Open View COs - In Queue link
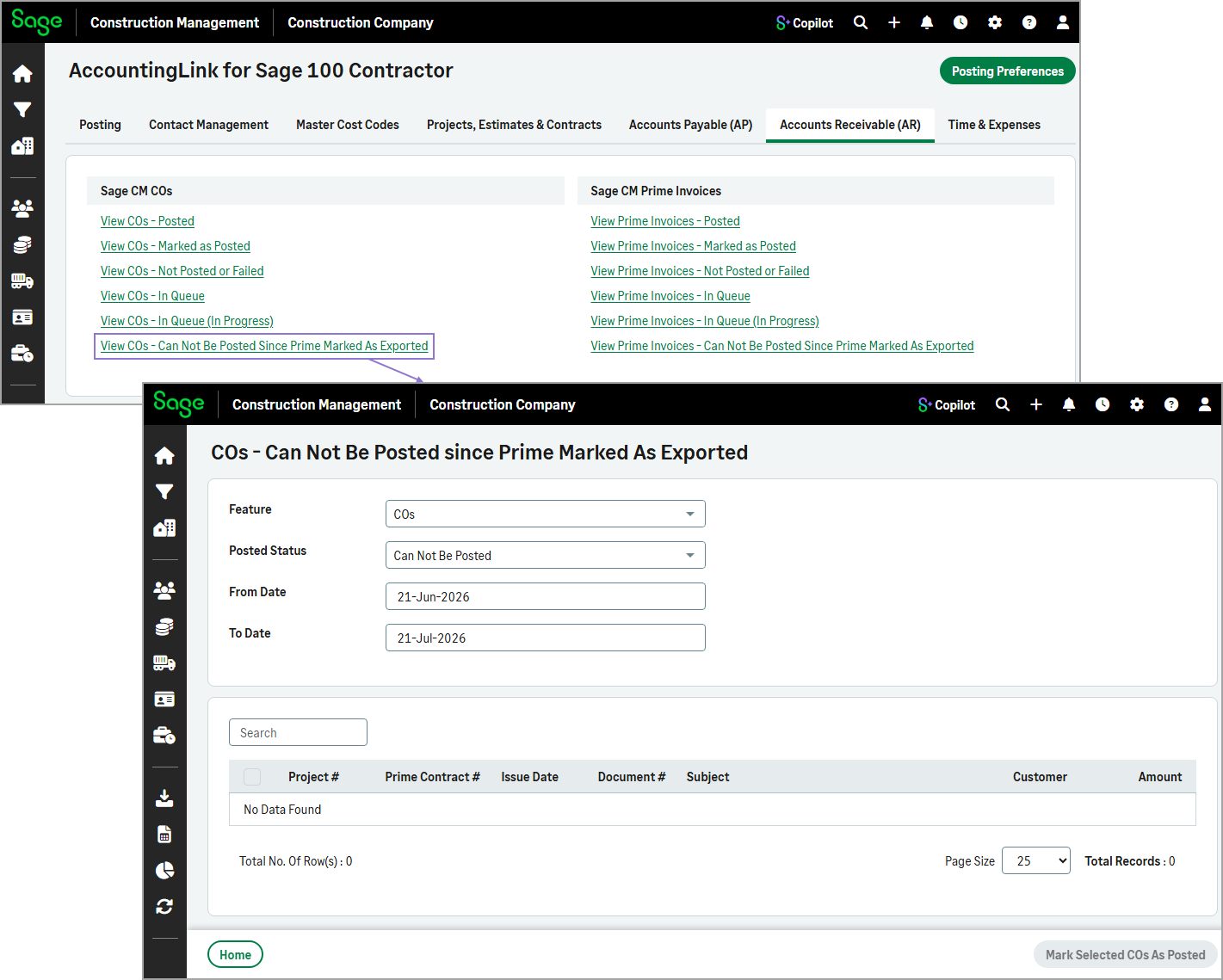The width and height of the screenshot is (1223, 980). click(x=152, y=296)
